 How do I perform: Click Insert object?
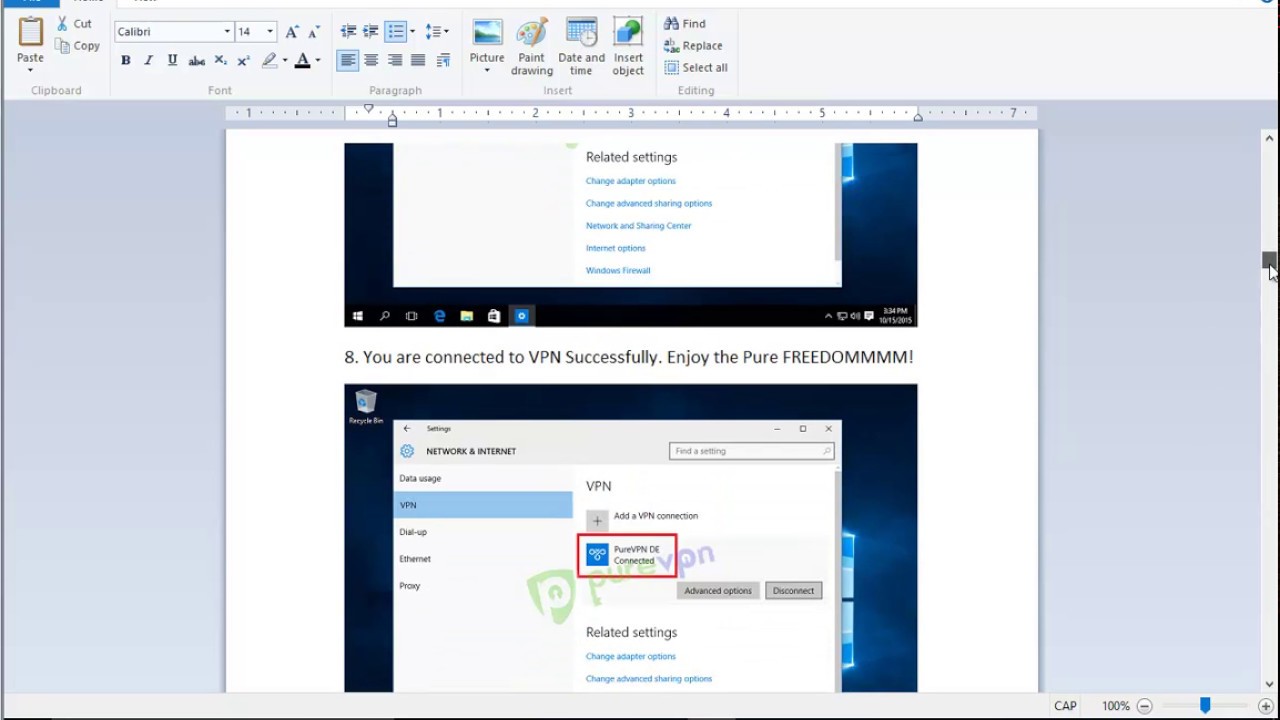(x=628, y=46)
